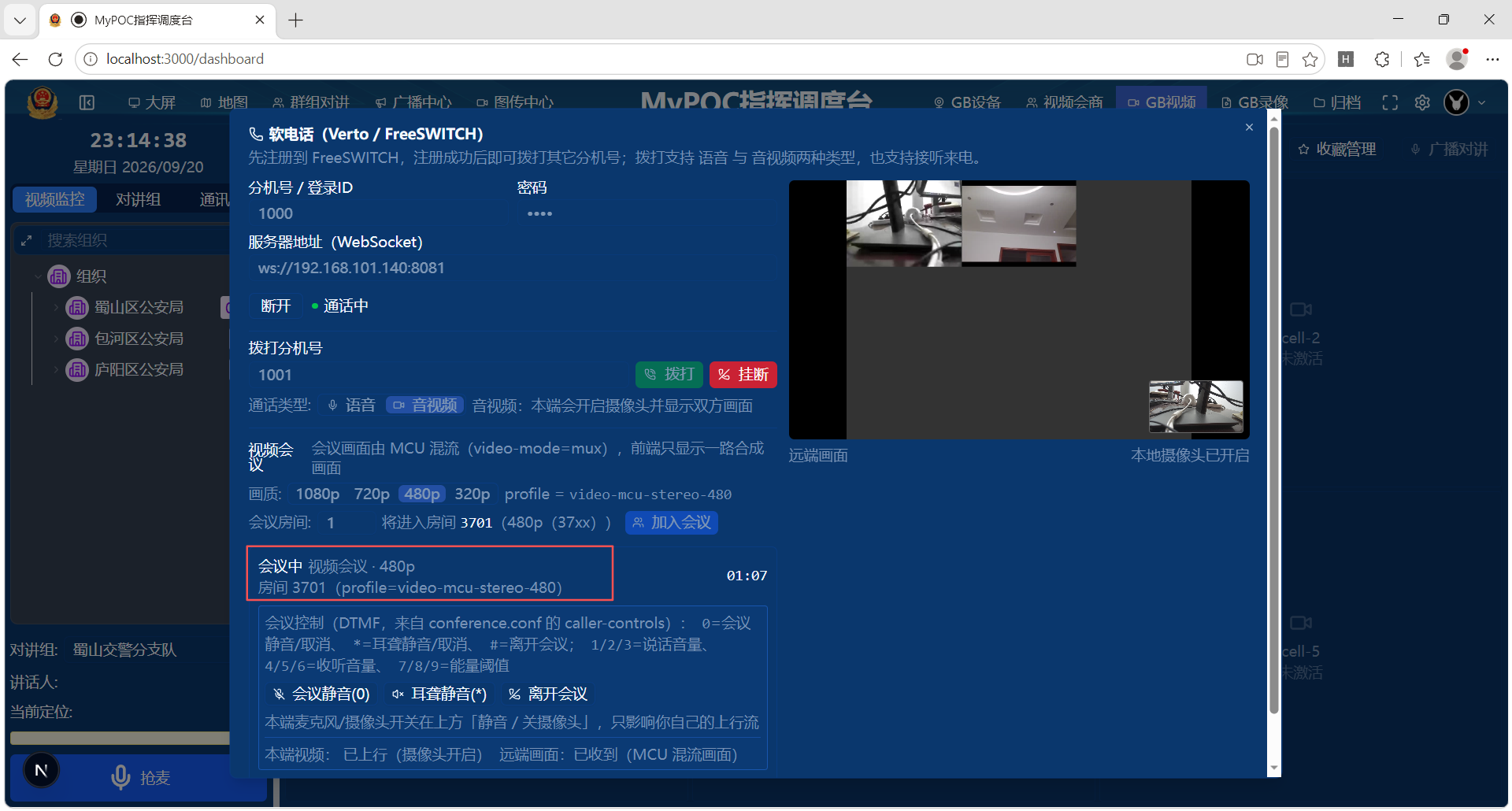Toggle 会议静音(0) conference mute
This screenshot has height=811, width=1512.
point(321,694)
